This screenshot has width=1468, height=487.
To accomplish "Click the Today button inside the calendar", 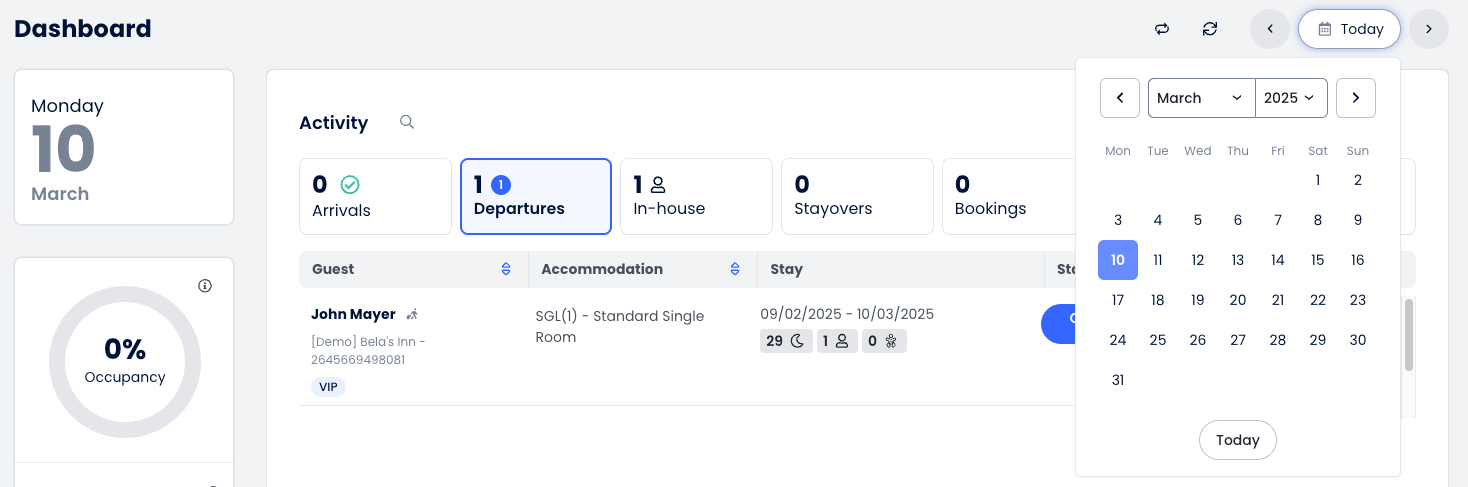I will click(x=1237, y=440).
